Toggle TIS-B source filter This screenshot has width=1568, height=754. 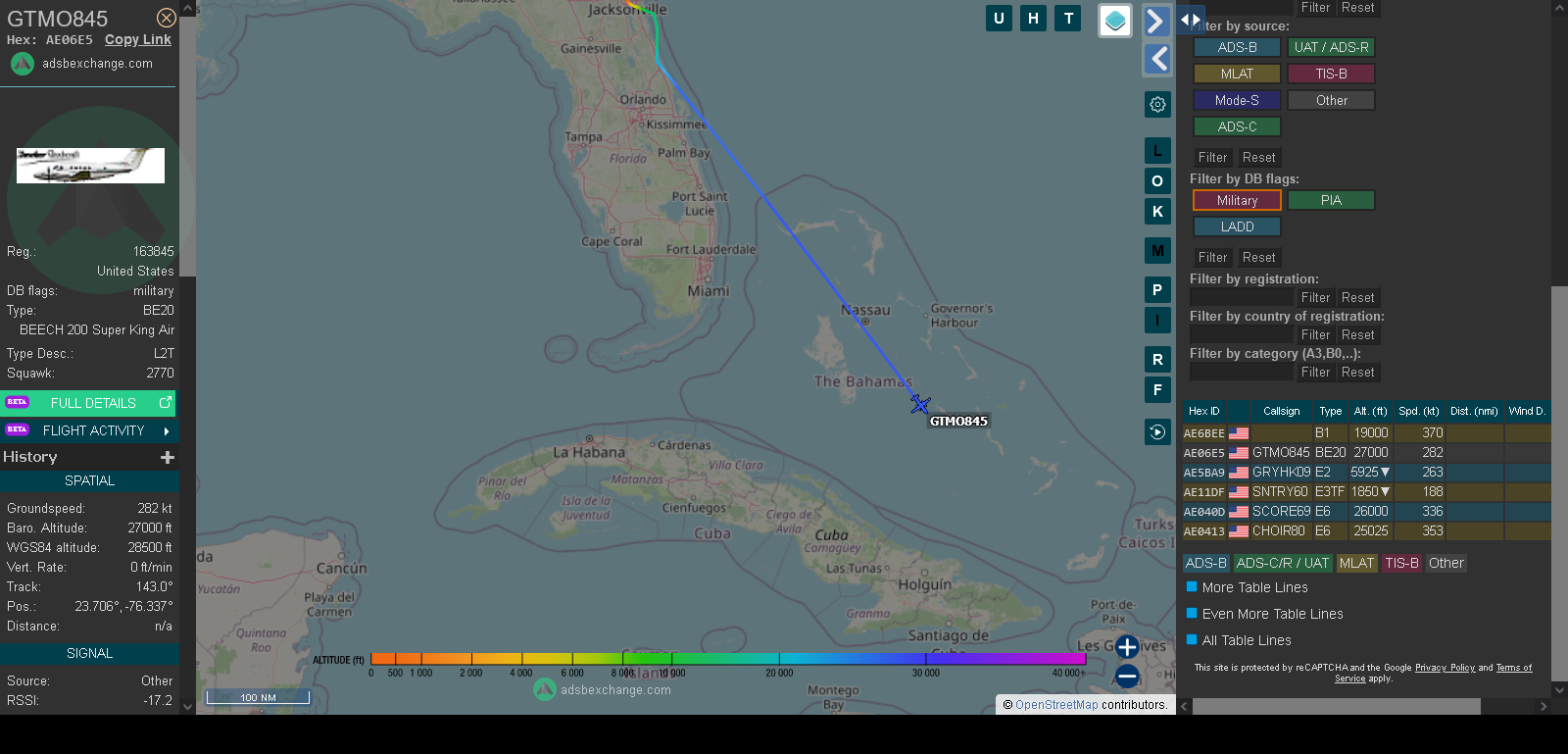1331,74
